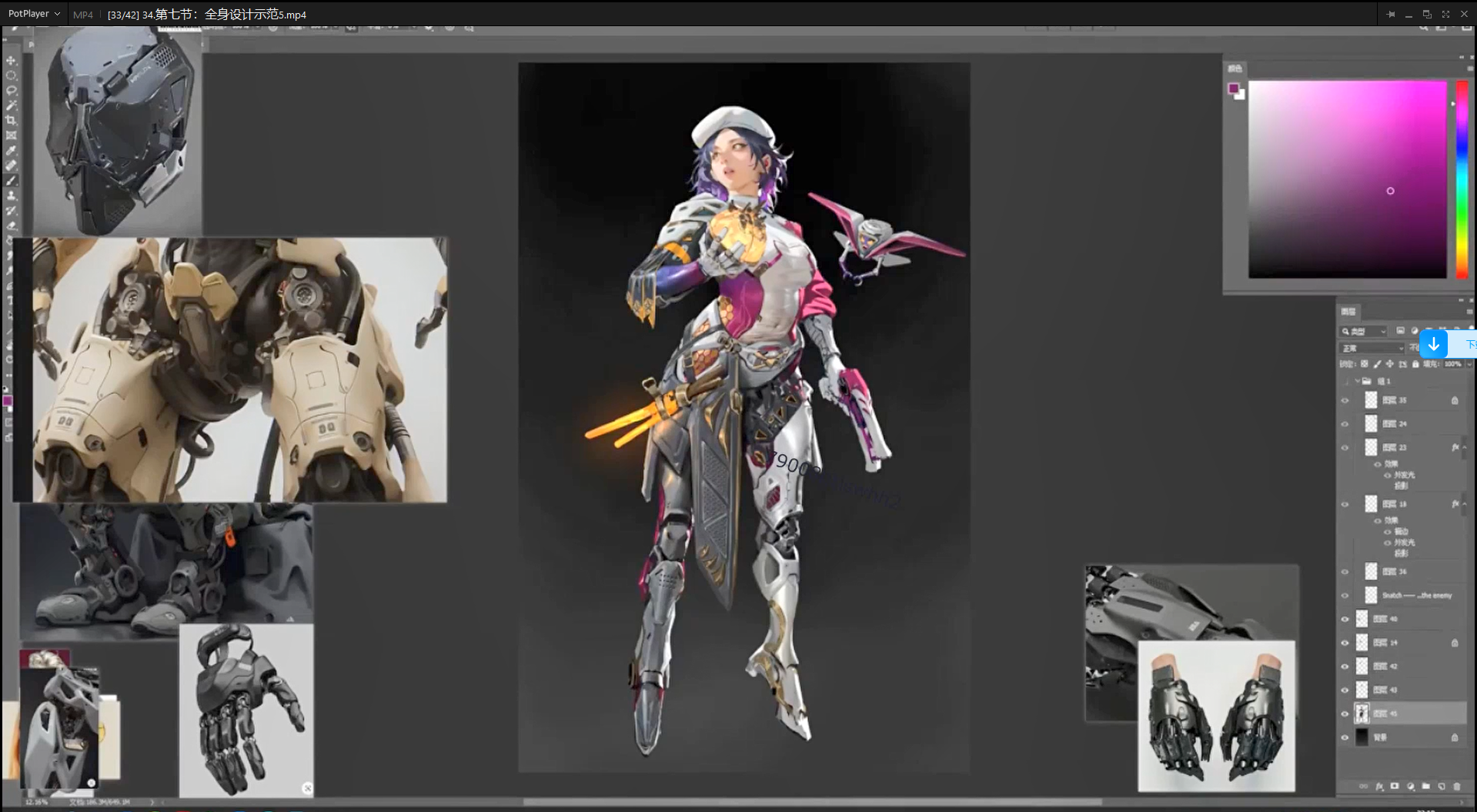Image resolution: width=1477 pixels, height=812 pixels.
Task: Select the Lasso tool
Action: [x=11, y=90]
